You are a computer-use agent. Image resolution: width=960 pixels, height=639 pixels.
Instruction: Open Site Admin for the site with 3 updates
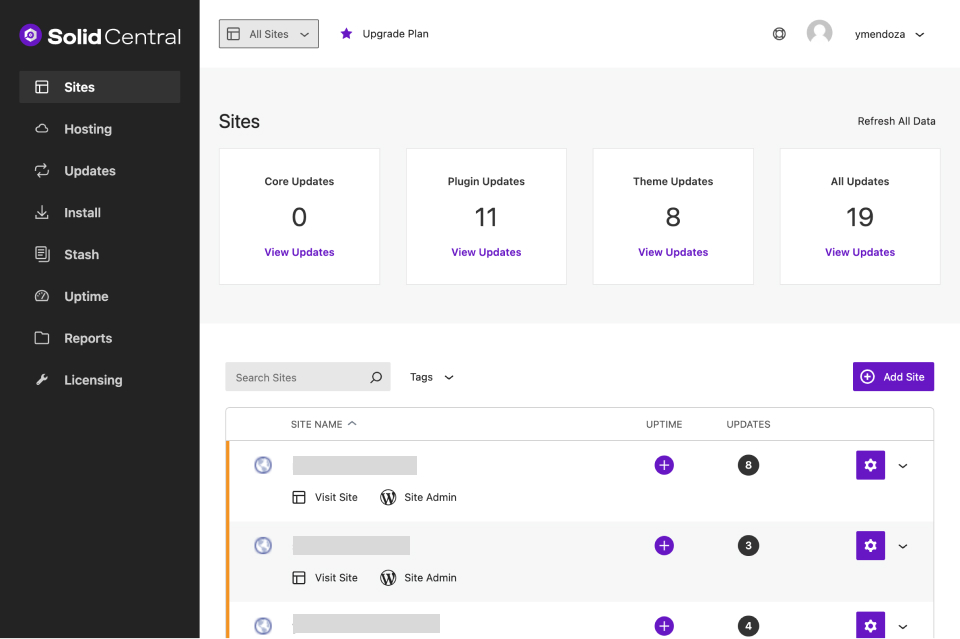coord(419,578)
